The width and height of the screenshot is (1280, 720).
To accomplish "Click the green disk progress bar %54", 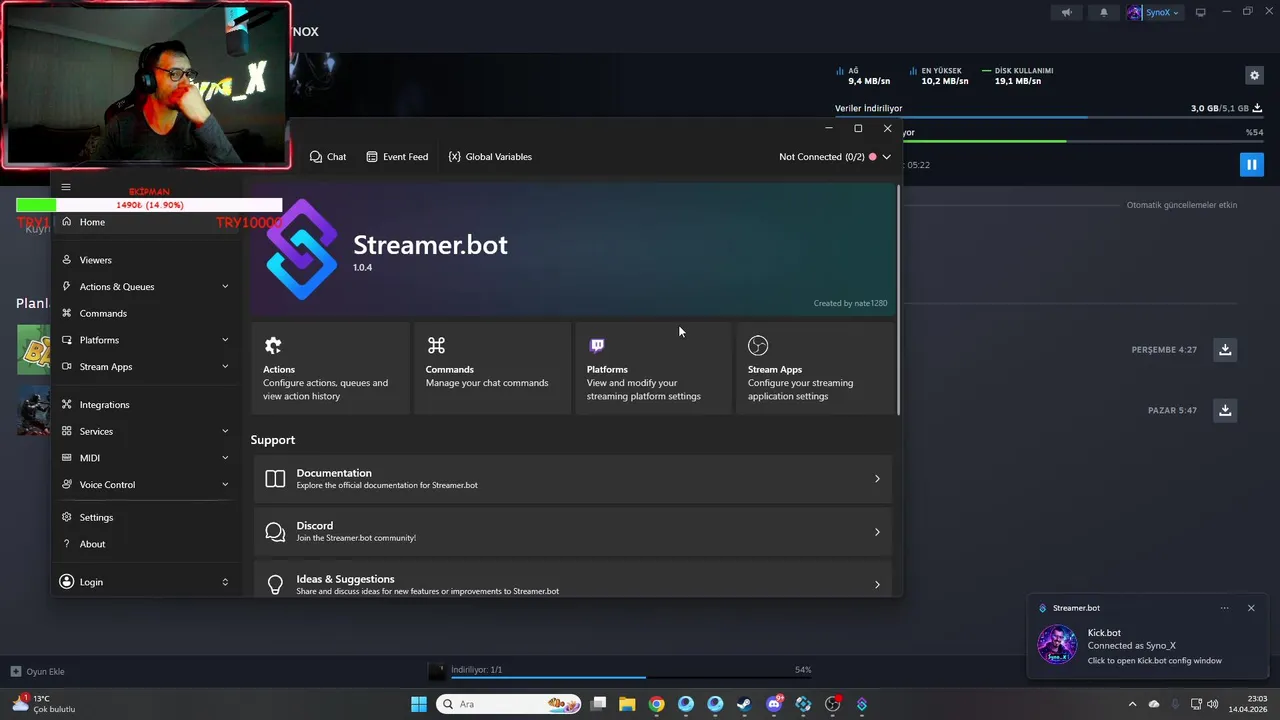I will point(1083,141).
